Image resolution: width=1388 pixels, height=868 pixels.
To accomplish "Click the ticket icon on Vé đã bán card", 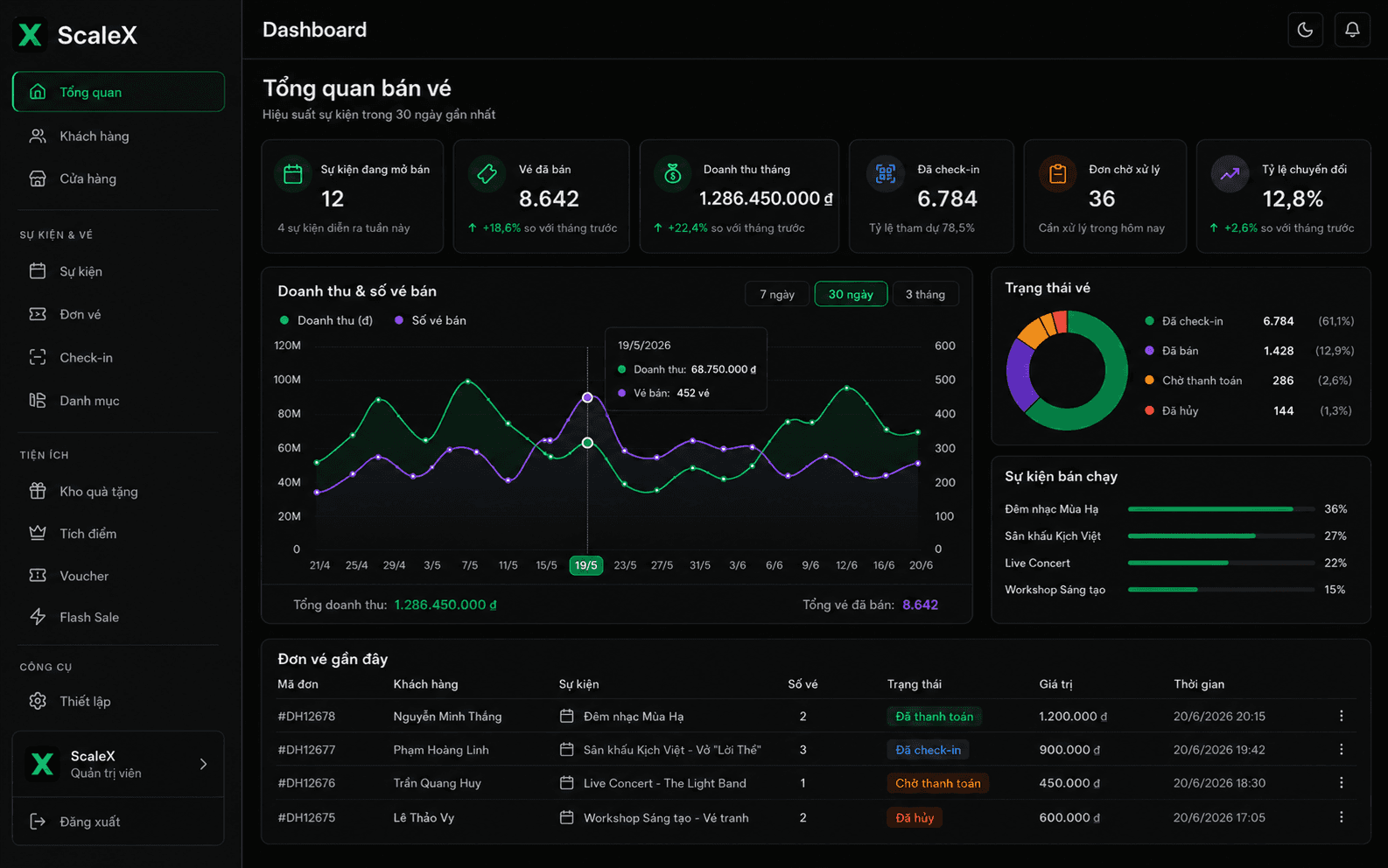I will pyautogui.click(x=487, y=175).
